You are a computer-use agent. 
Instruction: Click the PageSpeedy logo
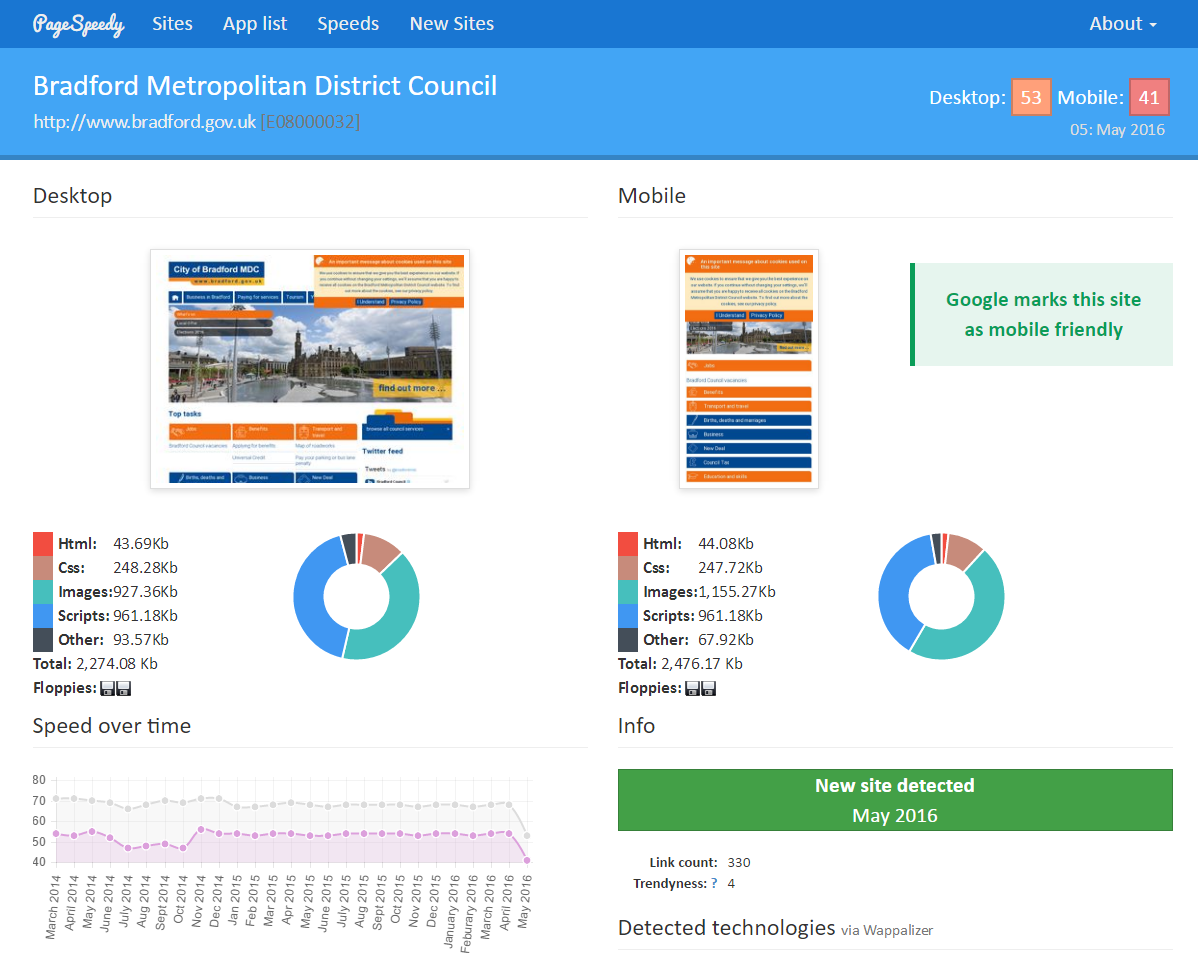pyautogui.click(x=78, y=24)
